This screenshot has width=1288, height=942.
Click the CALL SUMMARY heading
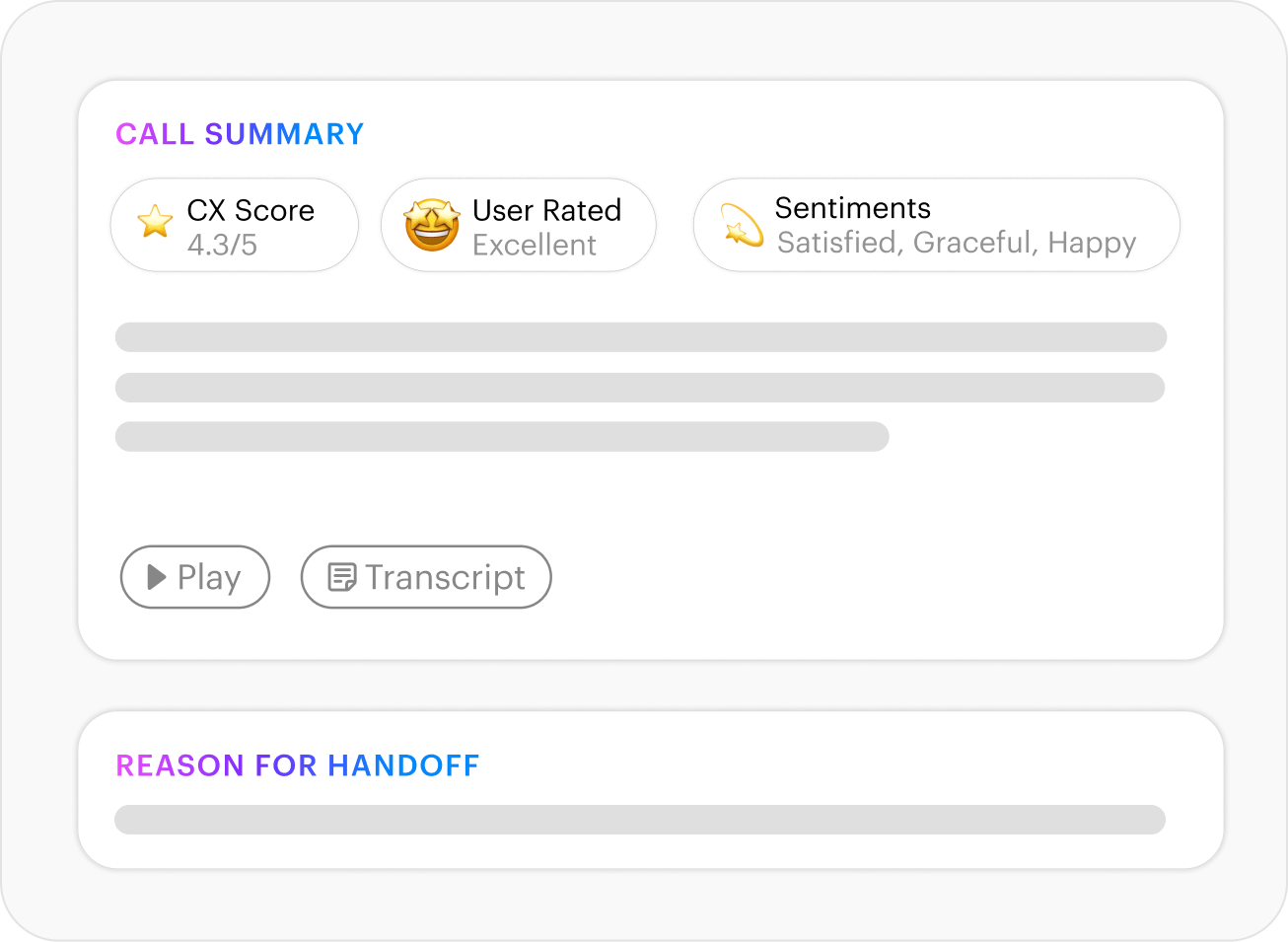click(240, 134)
